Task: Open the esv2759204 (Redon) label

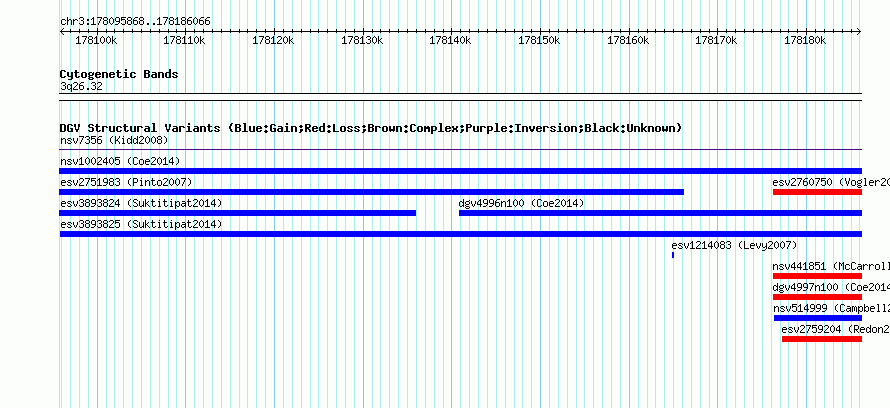Action: click(x=836, y=329)
